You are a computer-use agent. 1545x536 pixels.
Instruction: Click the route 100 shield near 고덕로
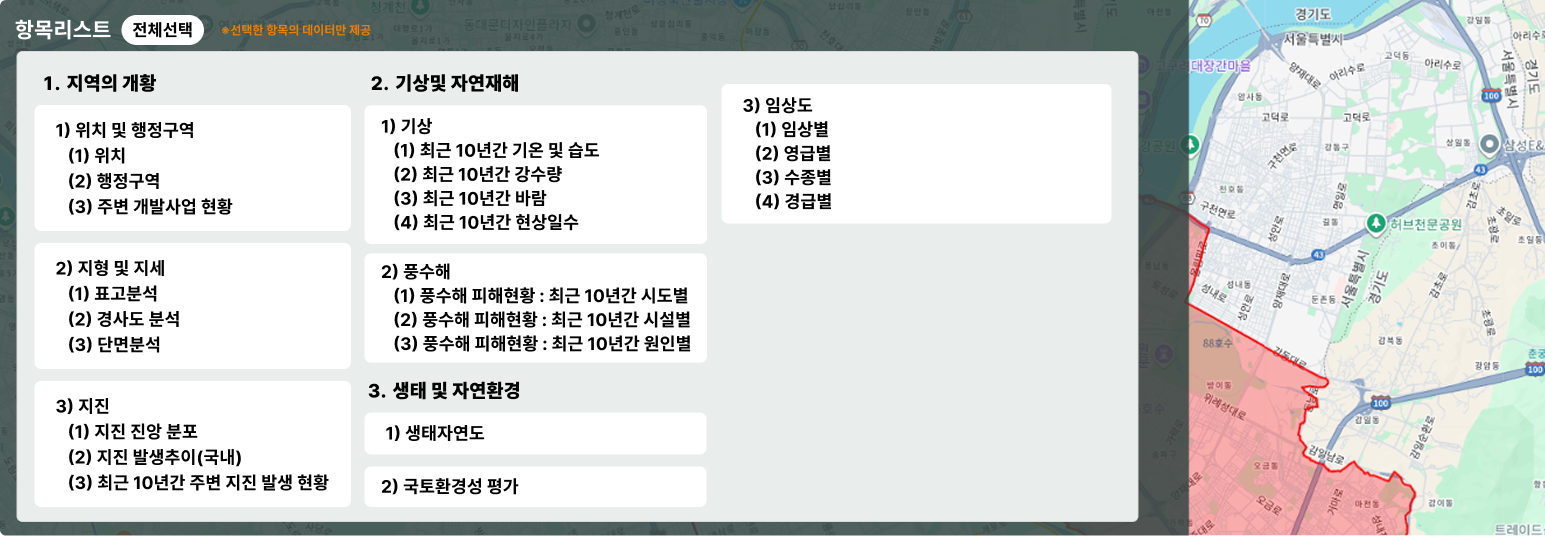pyautogui.click(x=1491, y=95)
